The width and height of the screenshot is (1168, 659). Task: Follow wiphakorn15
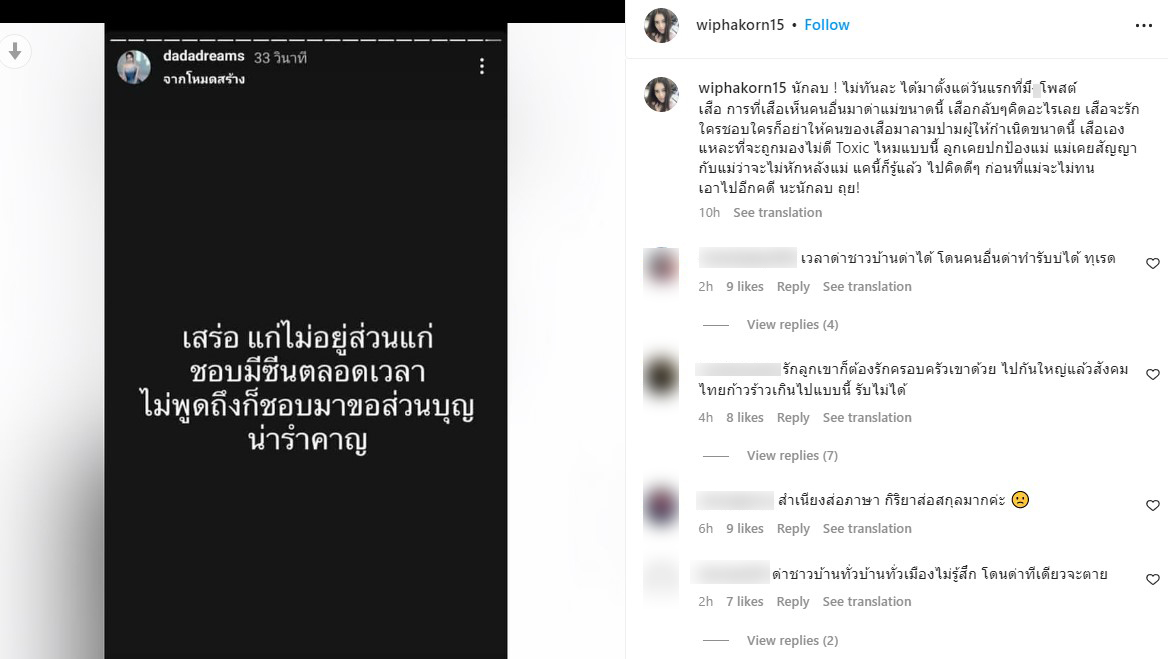pyautogui.click(x=826, y=25)
